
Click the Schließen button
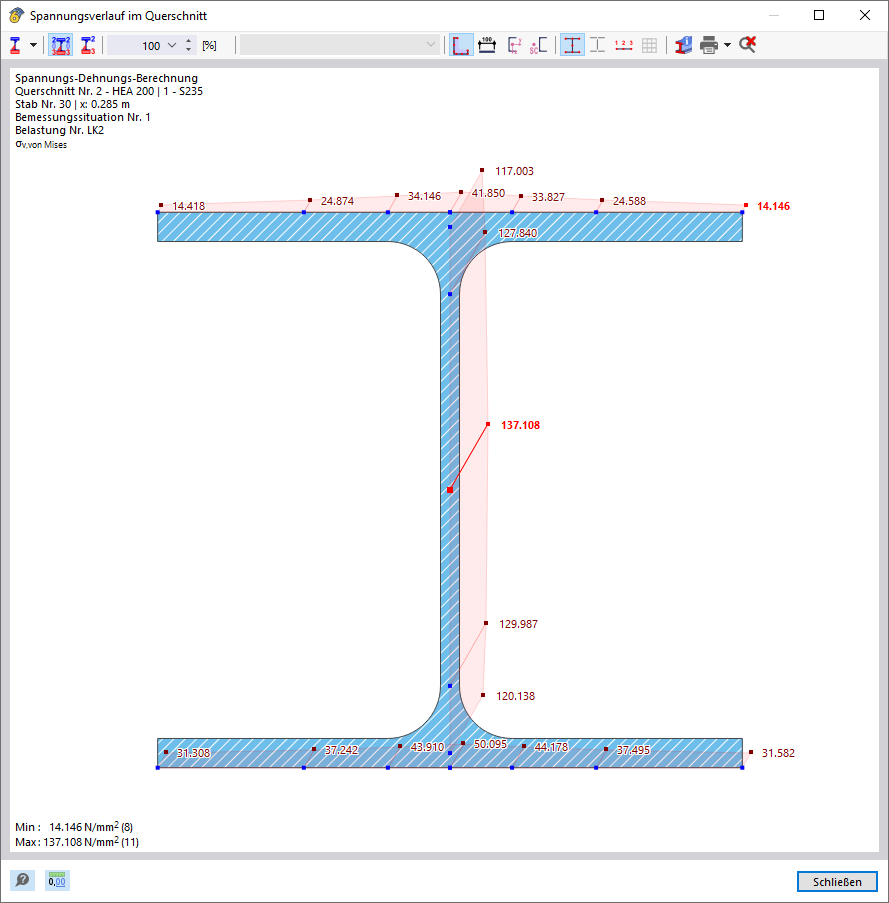pos(837,882)
